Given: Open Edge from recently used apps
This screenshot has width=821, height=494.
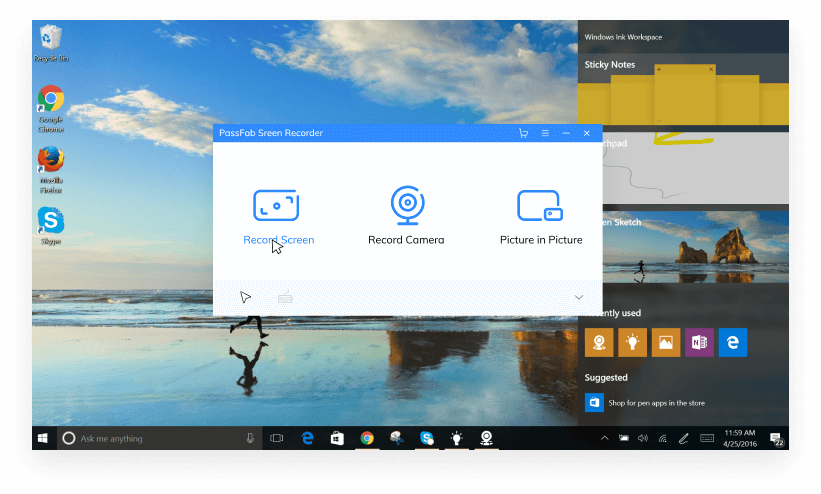Looking at the screenshot, I should click(x=733, y=343).
